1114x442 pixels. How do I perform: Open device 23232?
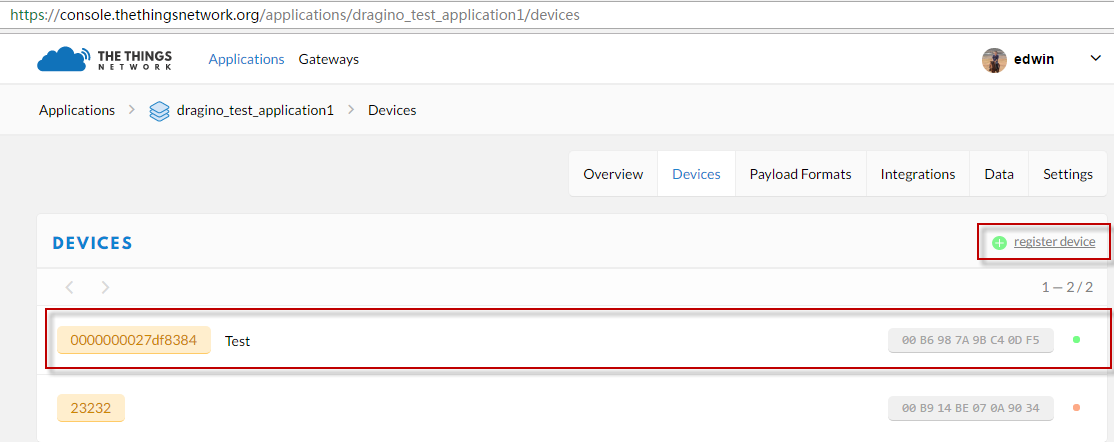tap(91, 408)
